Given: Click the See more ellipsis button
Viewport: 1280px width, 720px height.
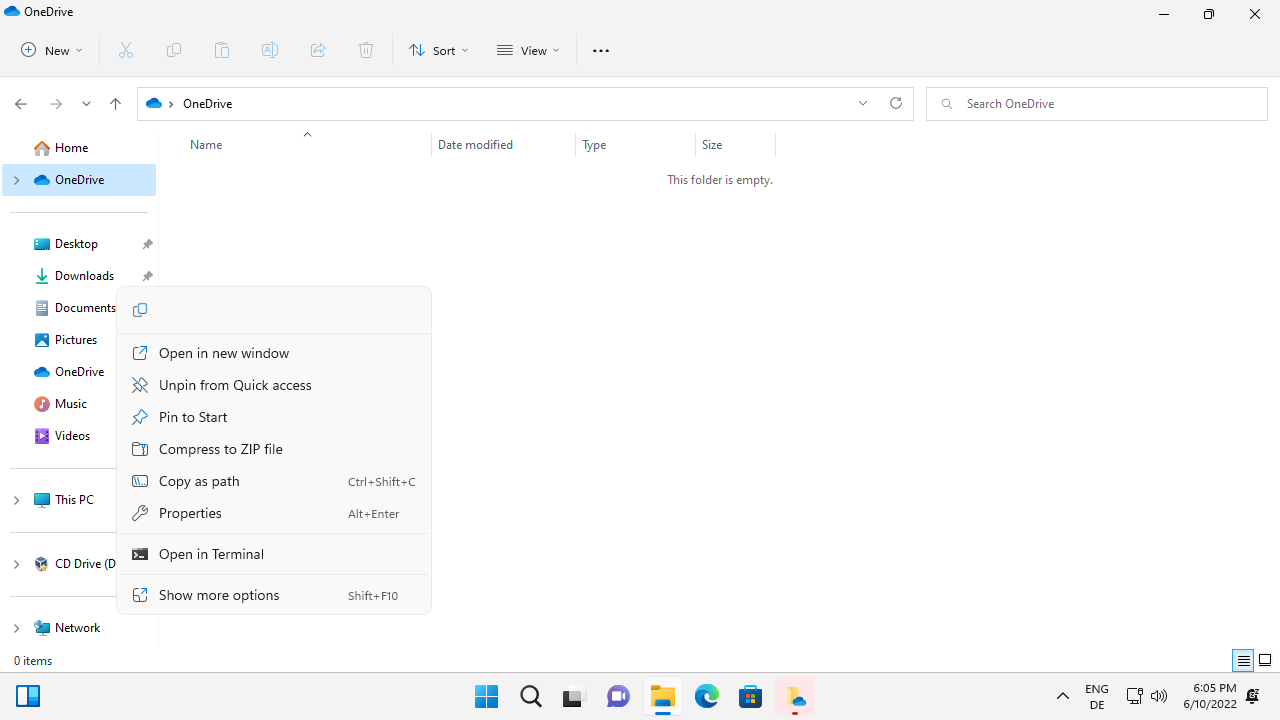Looking at the screenshot, I should pos(601,50).
